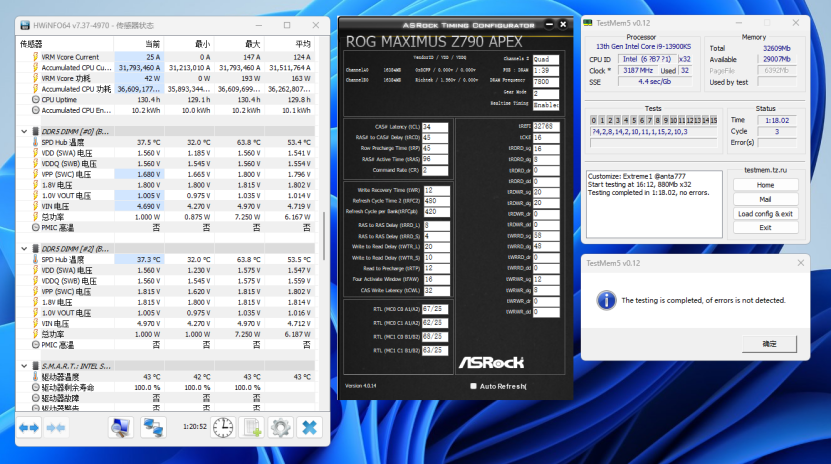
Task: Click blue info icon in TestMem5 completion dialog
Action: [x=606, y=300]
